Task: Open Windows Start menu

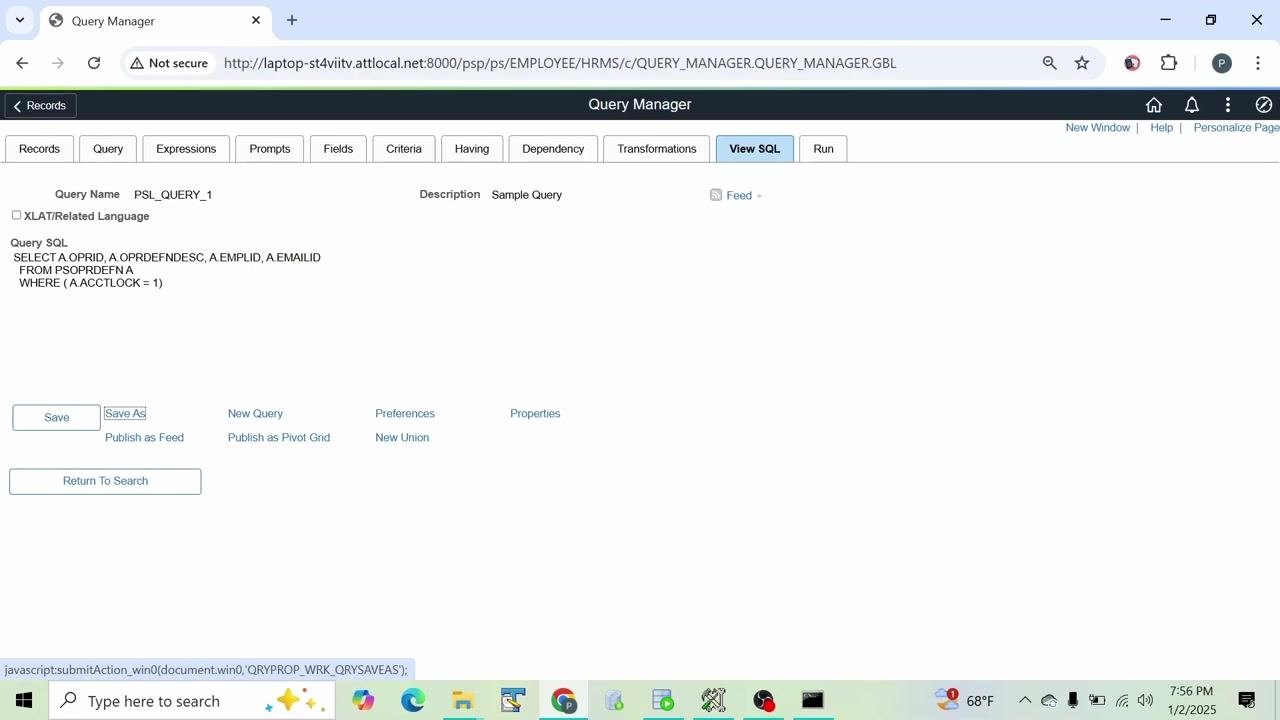Action: [x=23, y=701]
